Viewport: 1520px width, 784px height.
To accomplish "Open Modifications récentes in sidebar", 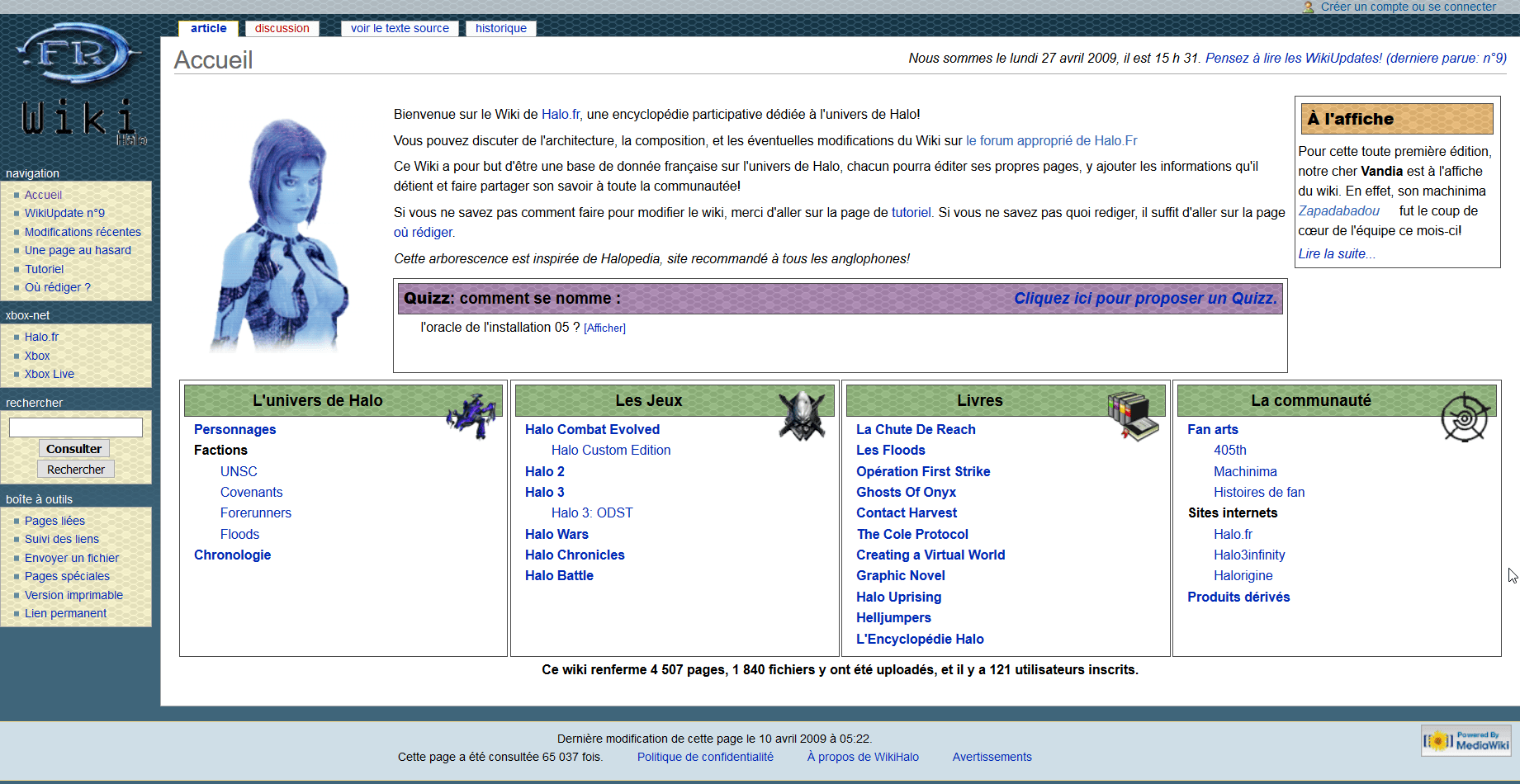I will pyautogui.click(x=83, y=232).
